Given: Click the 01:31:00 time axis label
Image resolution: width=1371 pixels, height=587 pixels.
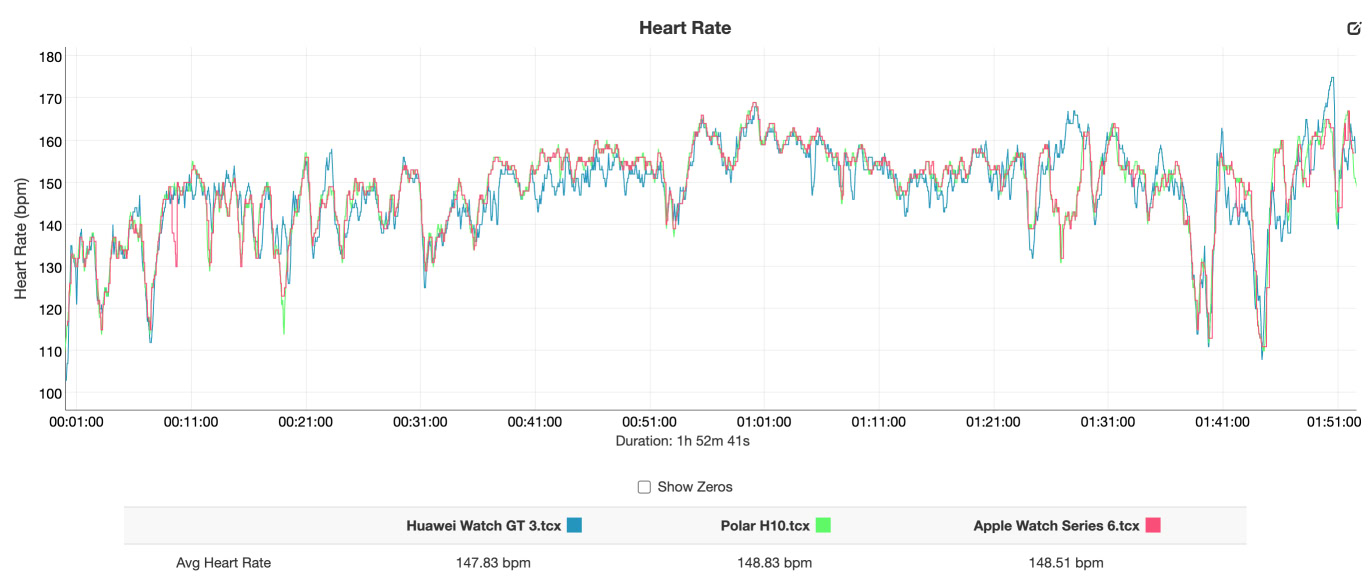Looking at the screenshot, I should (1109, 422).
